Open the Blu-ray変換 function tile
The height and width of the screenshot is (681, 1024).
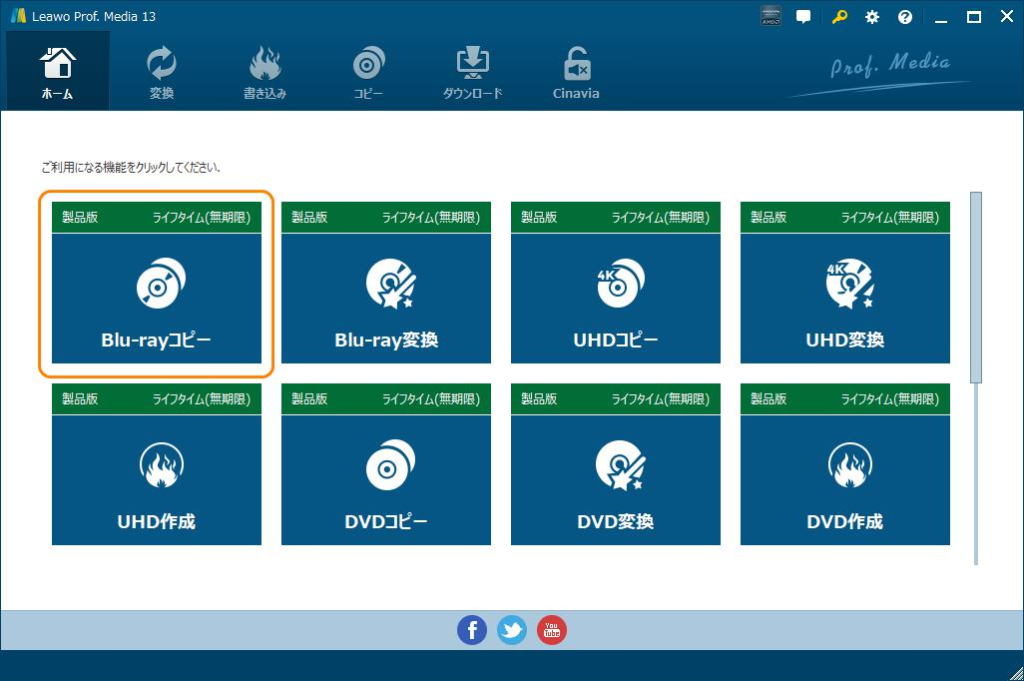(386, 283)
